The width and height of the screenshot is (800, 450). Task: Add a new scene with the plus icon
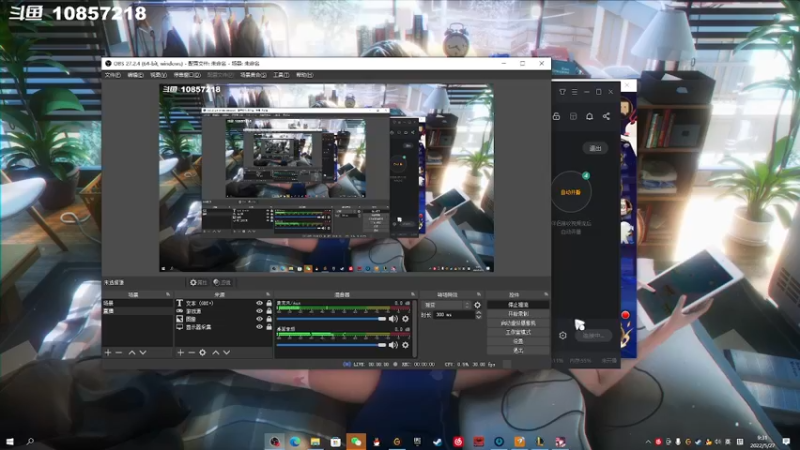coord(108,353)
